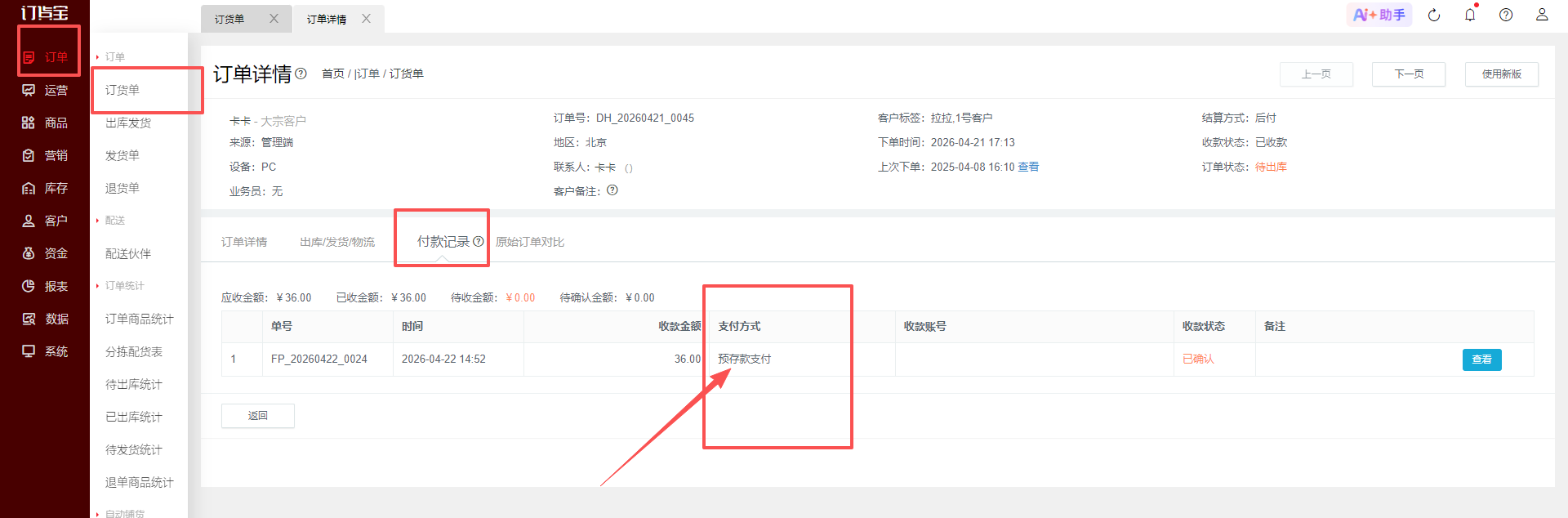This screenshot has height=518, width=1568.
Task: Switch to the 原始订单对比 tab
Action: [x=530, y=242]
